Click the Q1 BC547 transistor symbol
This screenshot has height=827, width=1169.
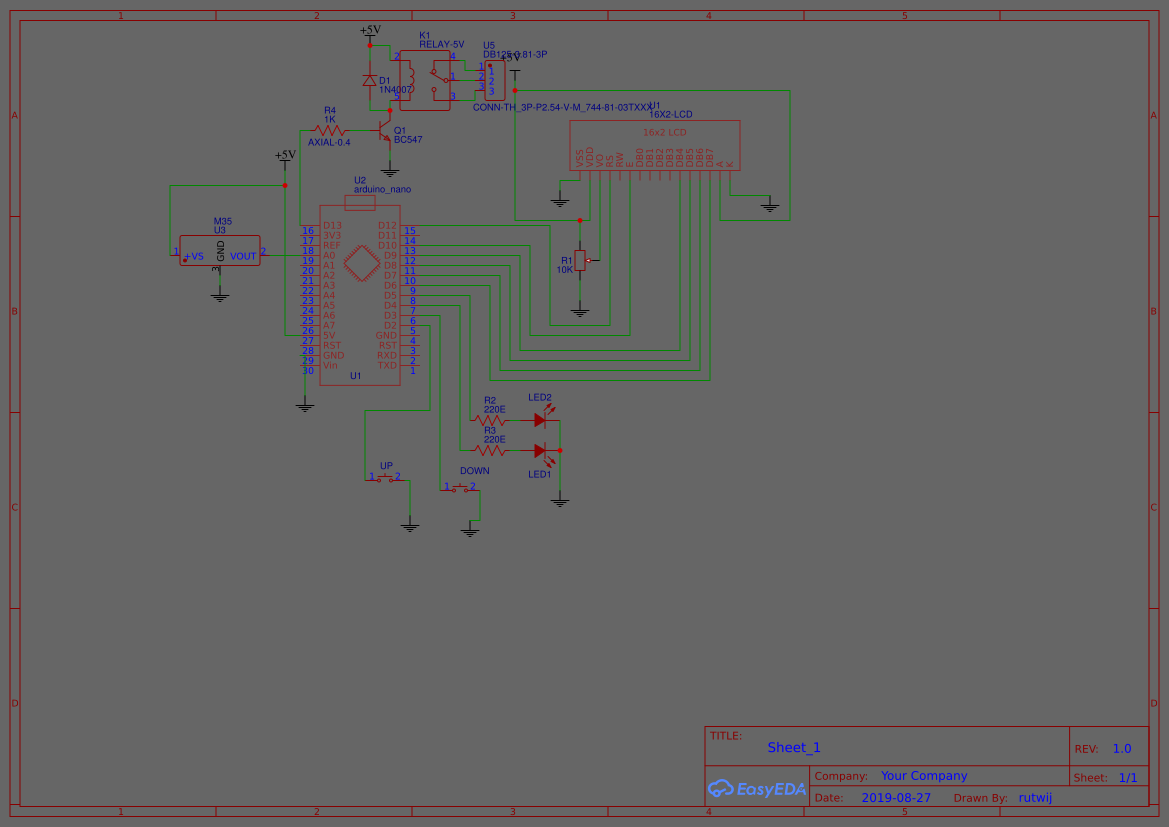[385, 131]
